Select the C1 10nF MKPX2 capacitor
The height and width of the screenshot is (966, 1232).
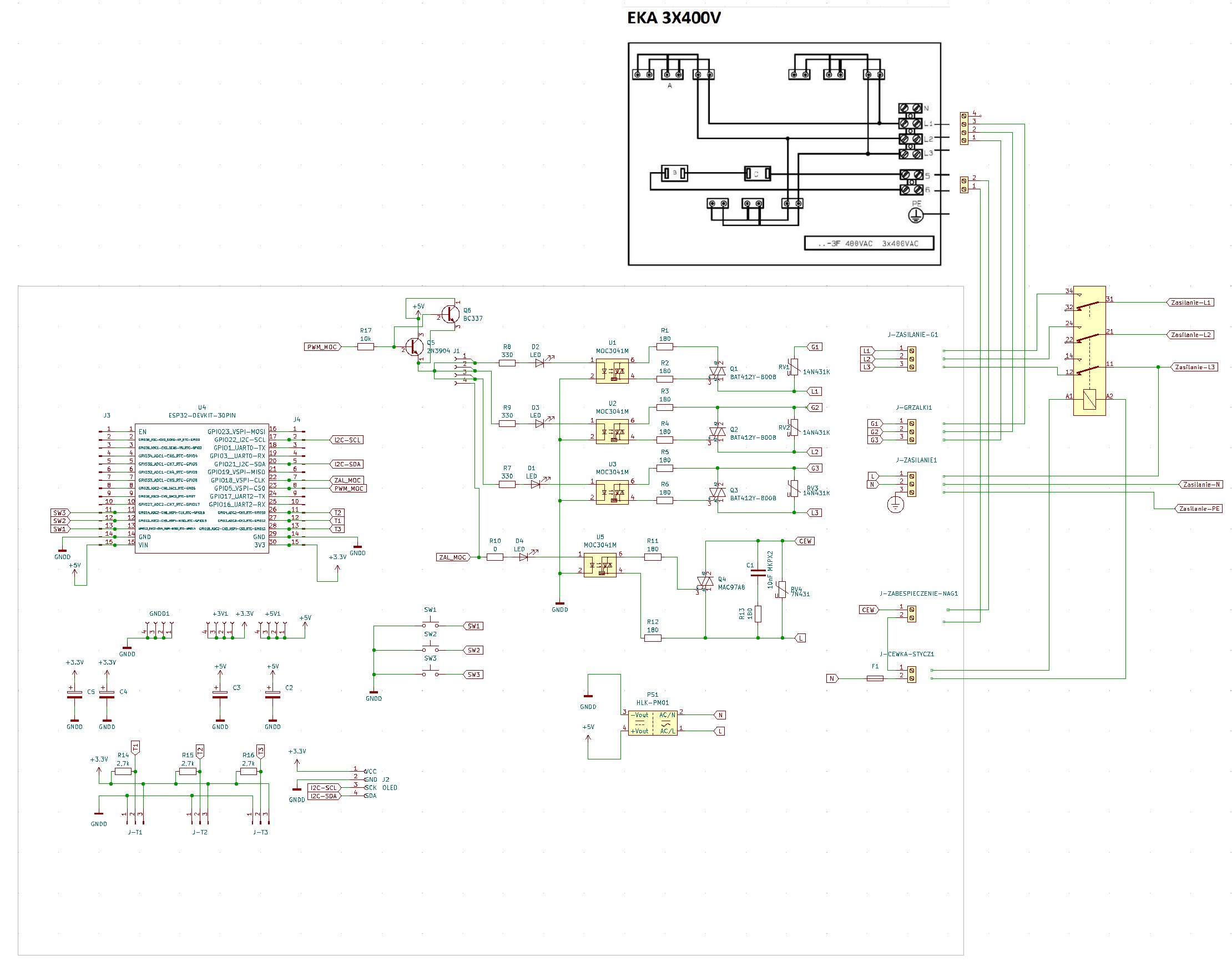tap(758, 572)
